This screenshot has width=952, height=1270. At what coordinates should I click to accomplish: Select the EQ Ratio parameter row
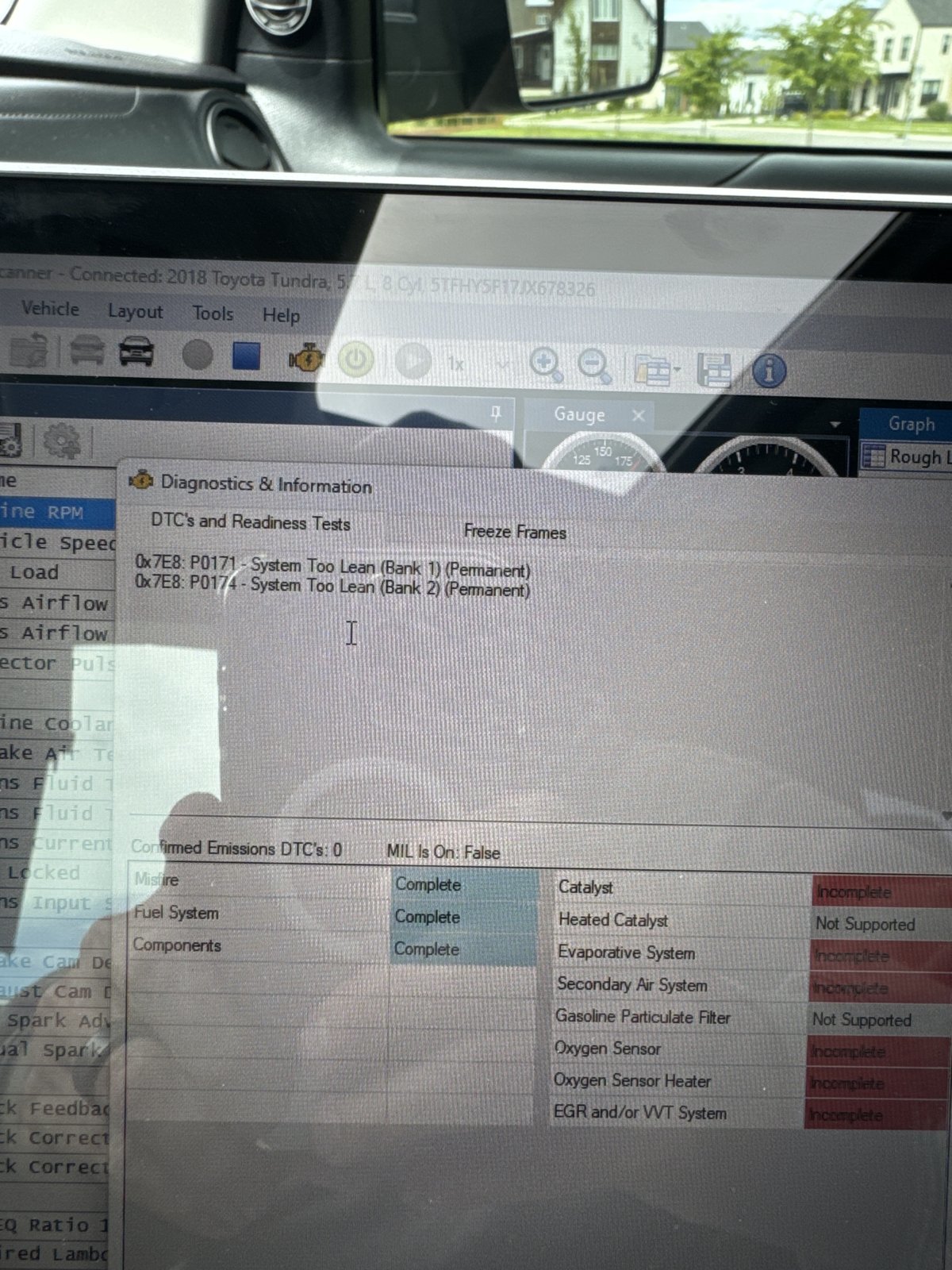[x=56, y=1225]
